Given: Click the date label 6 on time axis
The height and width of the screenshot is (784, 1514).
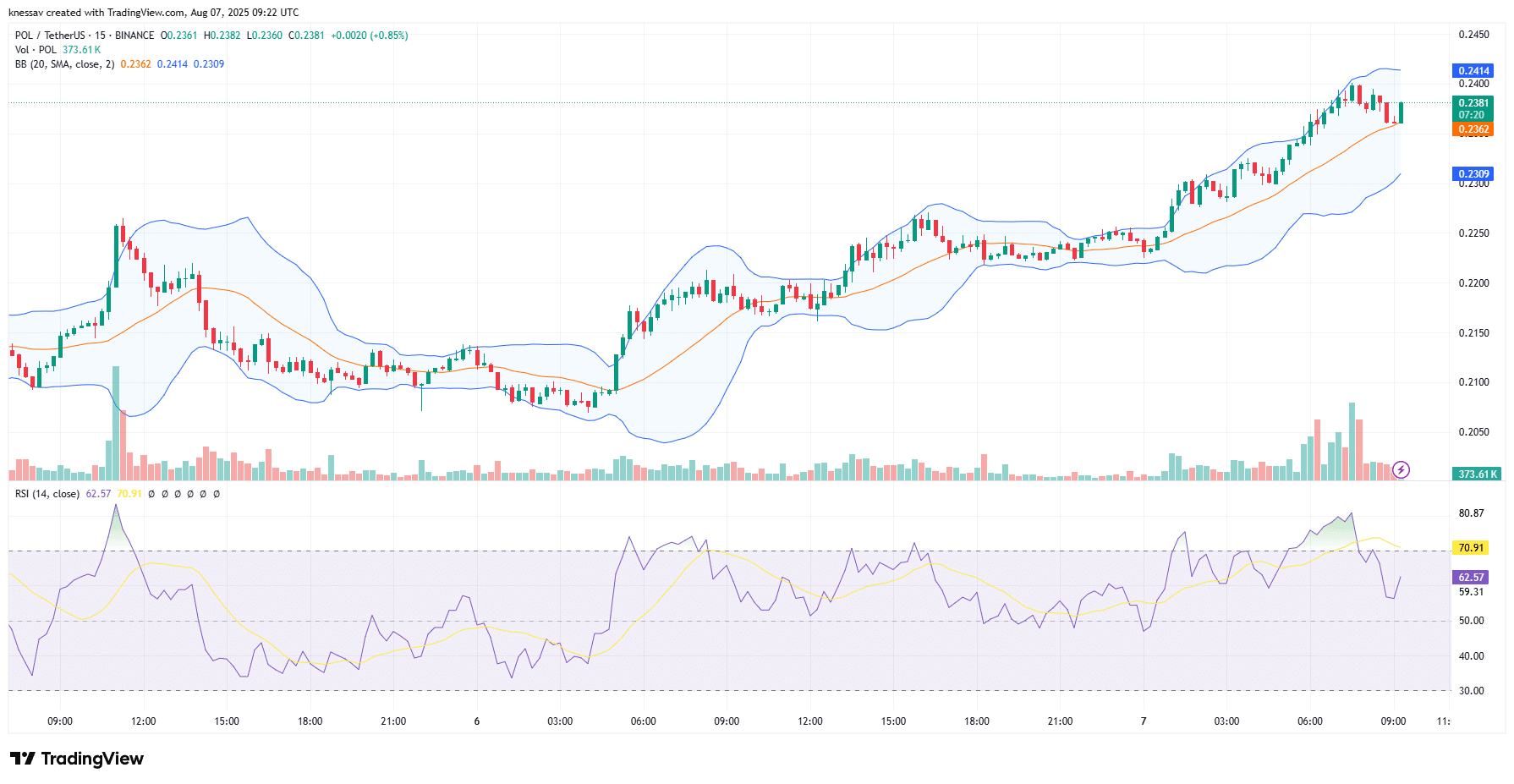Looking at the screenshot, I should pos(477,721).
